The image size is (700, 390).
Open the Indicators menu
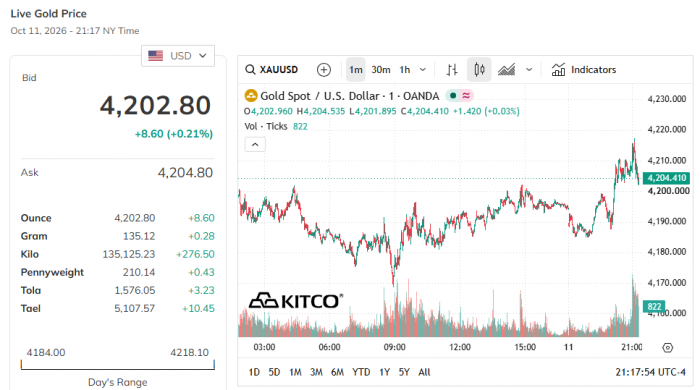coord(583,70)
